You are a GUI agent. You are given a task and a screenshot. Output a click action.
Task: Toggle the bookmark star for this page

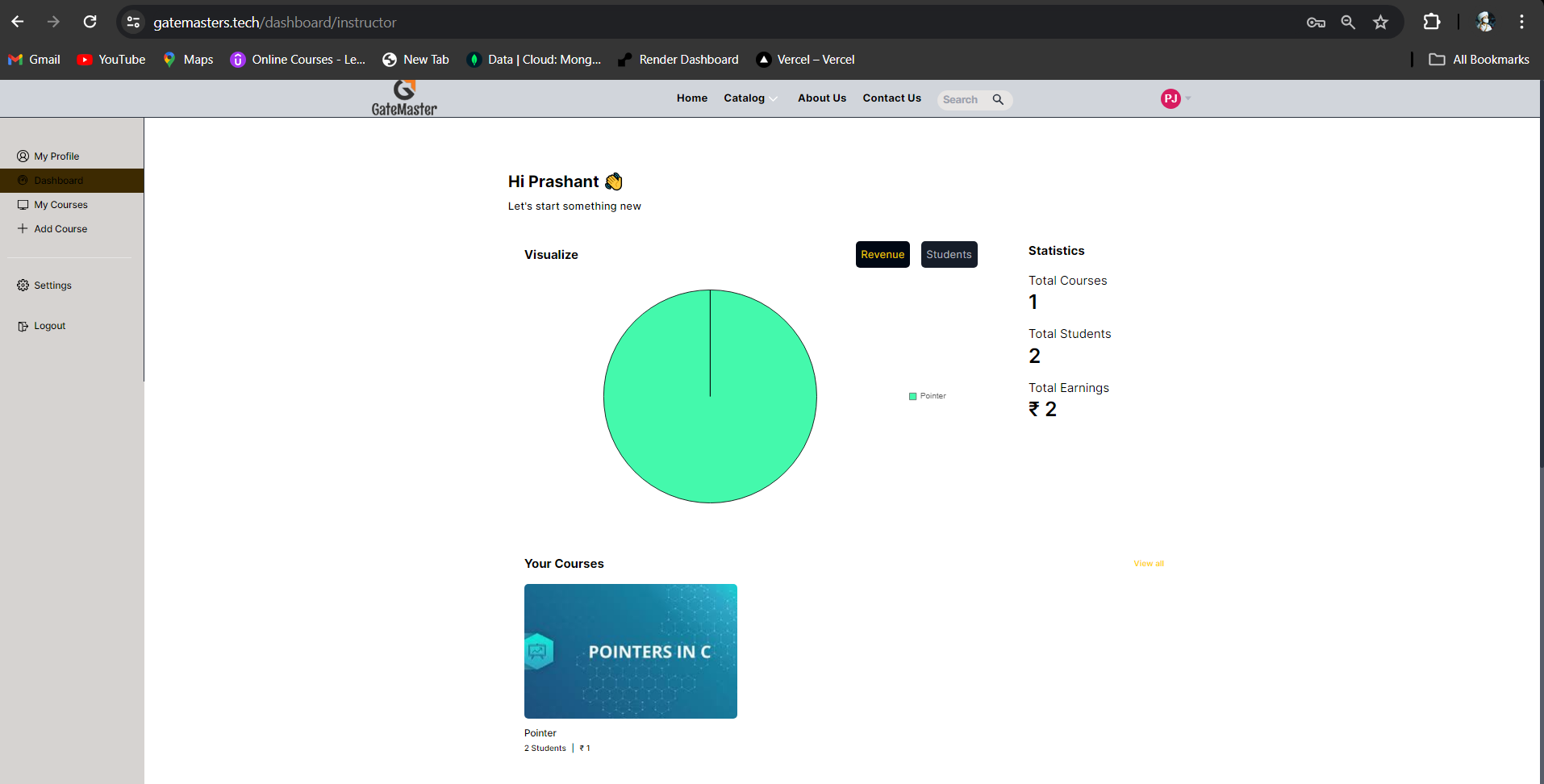point(1381,22)
